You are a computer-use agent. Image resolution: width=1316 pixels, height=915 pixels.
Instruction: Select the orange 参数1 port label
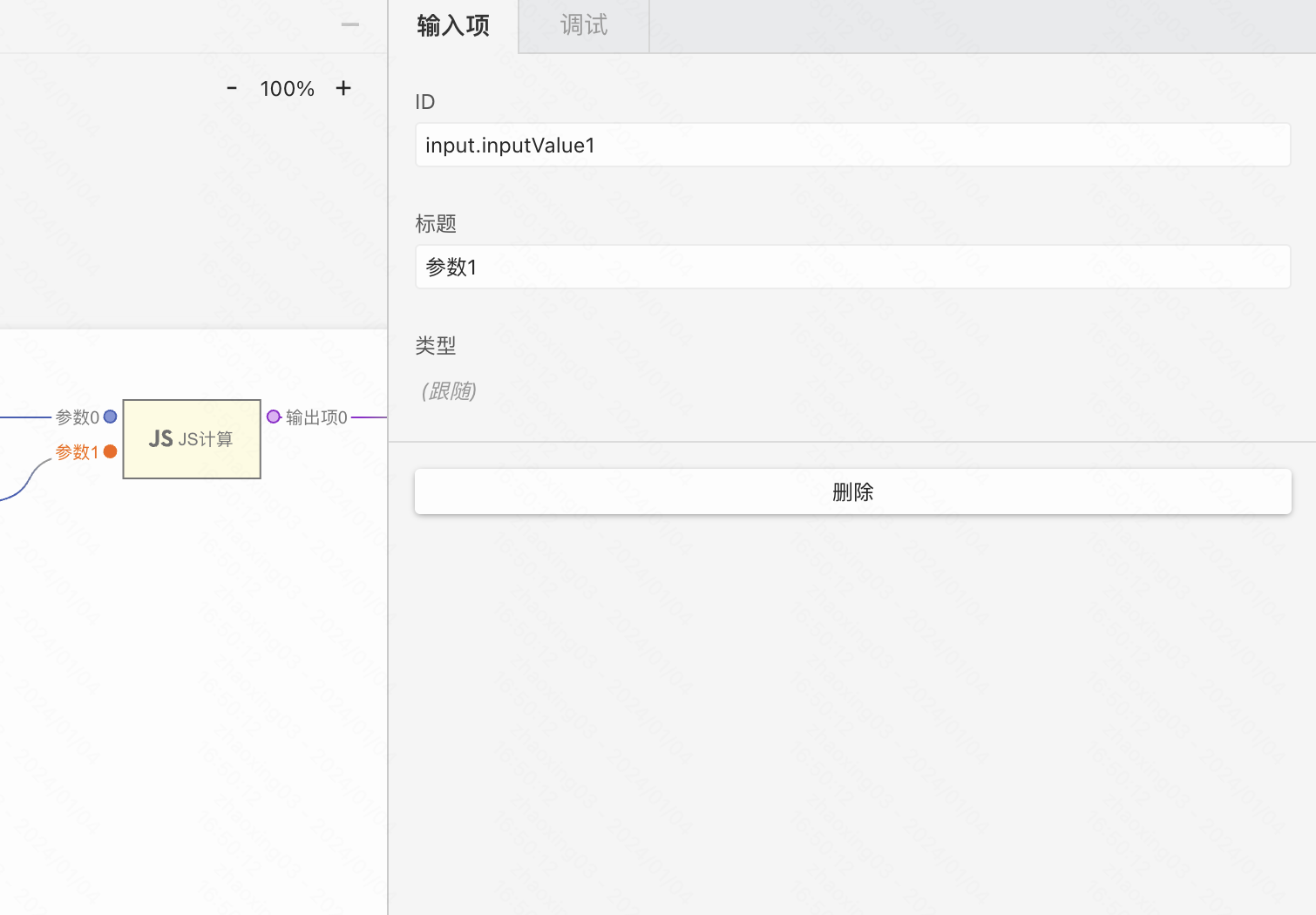(78, 452)
